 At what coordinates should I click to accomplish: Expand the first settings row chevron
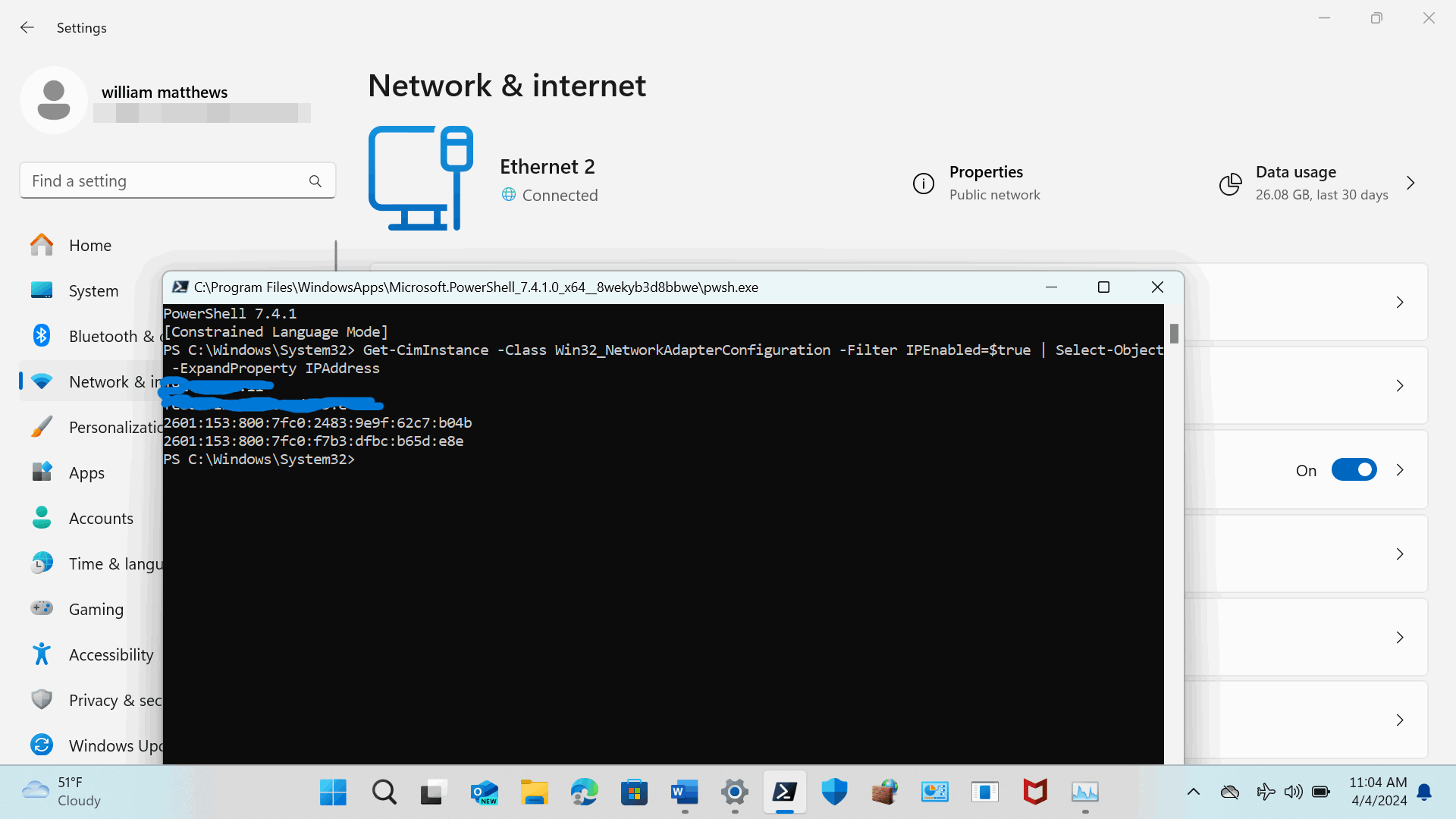pyautogui.click(x=1400, y=303)
